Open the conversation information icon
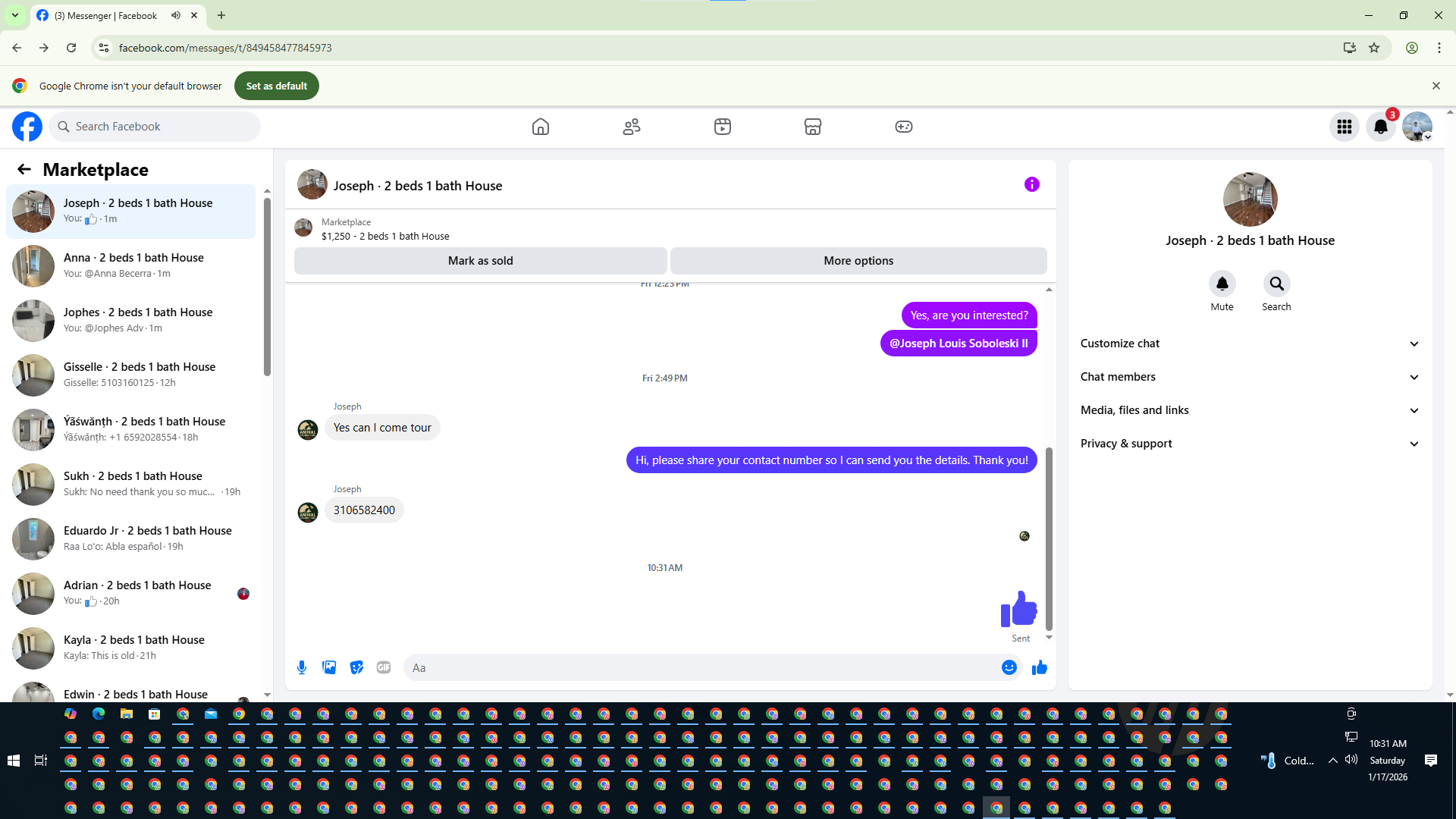1456x819 pixels. 1031,184
